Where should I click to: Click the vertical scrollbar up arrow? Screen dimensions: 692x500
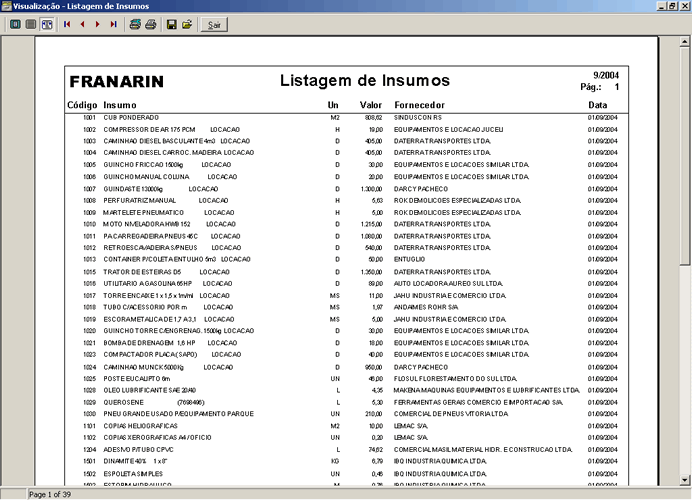(x=684, y=41)
